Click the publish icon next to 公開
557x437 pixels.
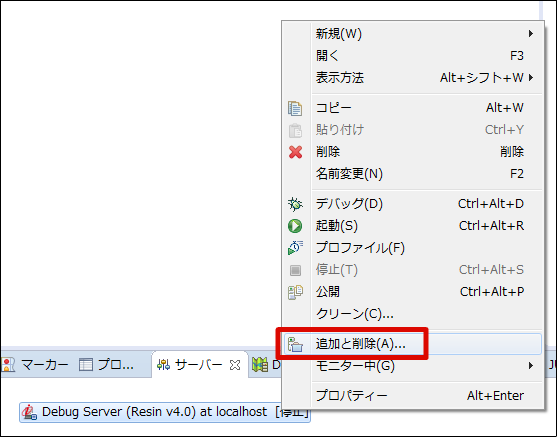coord(295,292)
